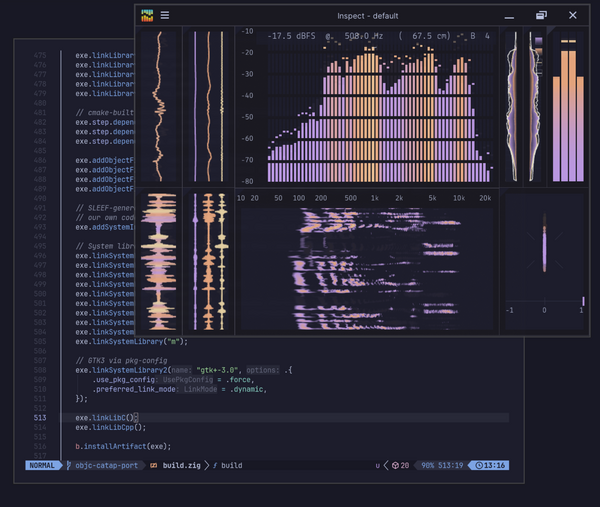600x507 pixels.
Task: Click the build function breadcrumb
Action: pos(231,465)
